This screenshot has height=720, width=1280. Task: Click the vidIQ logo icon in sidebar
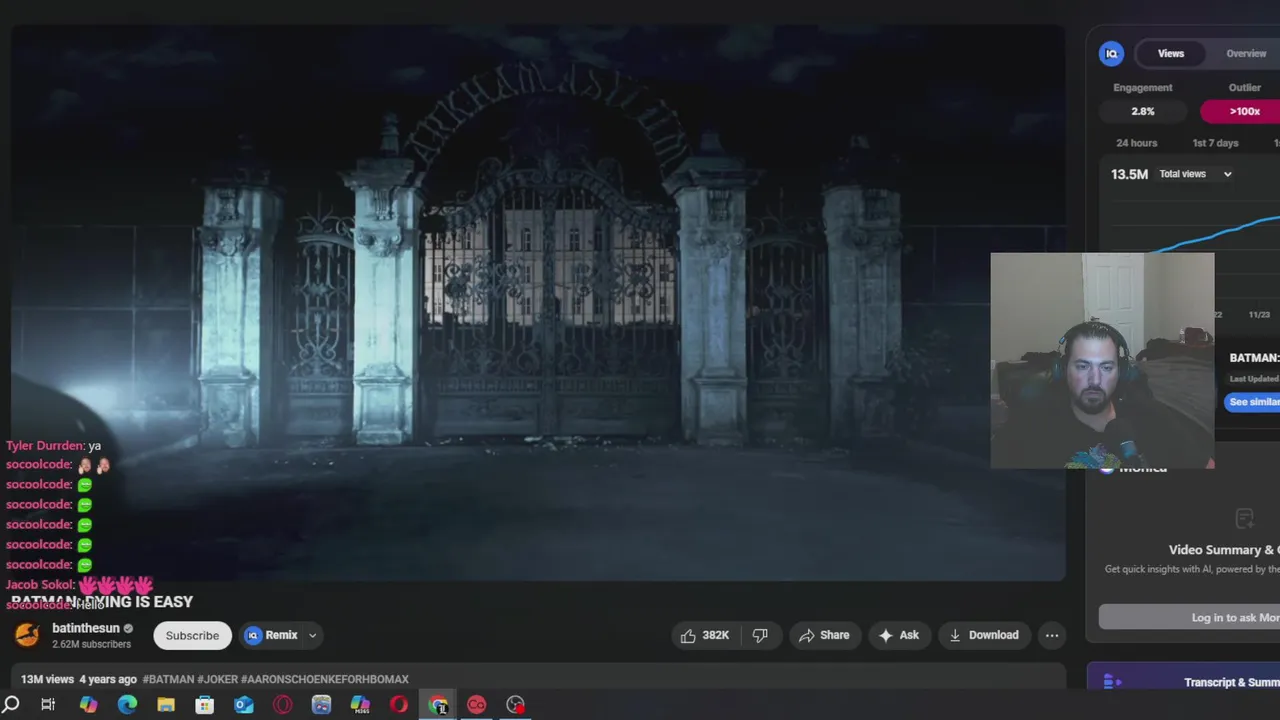click(1111, 54)
